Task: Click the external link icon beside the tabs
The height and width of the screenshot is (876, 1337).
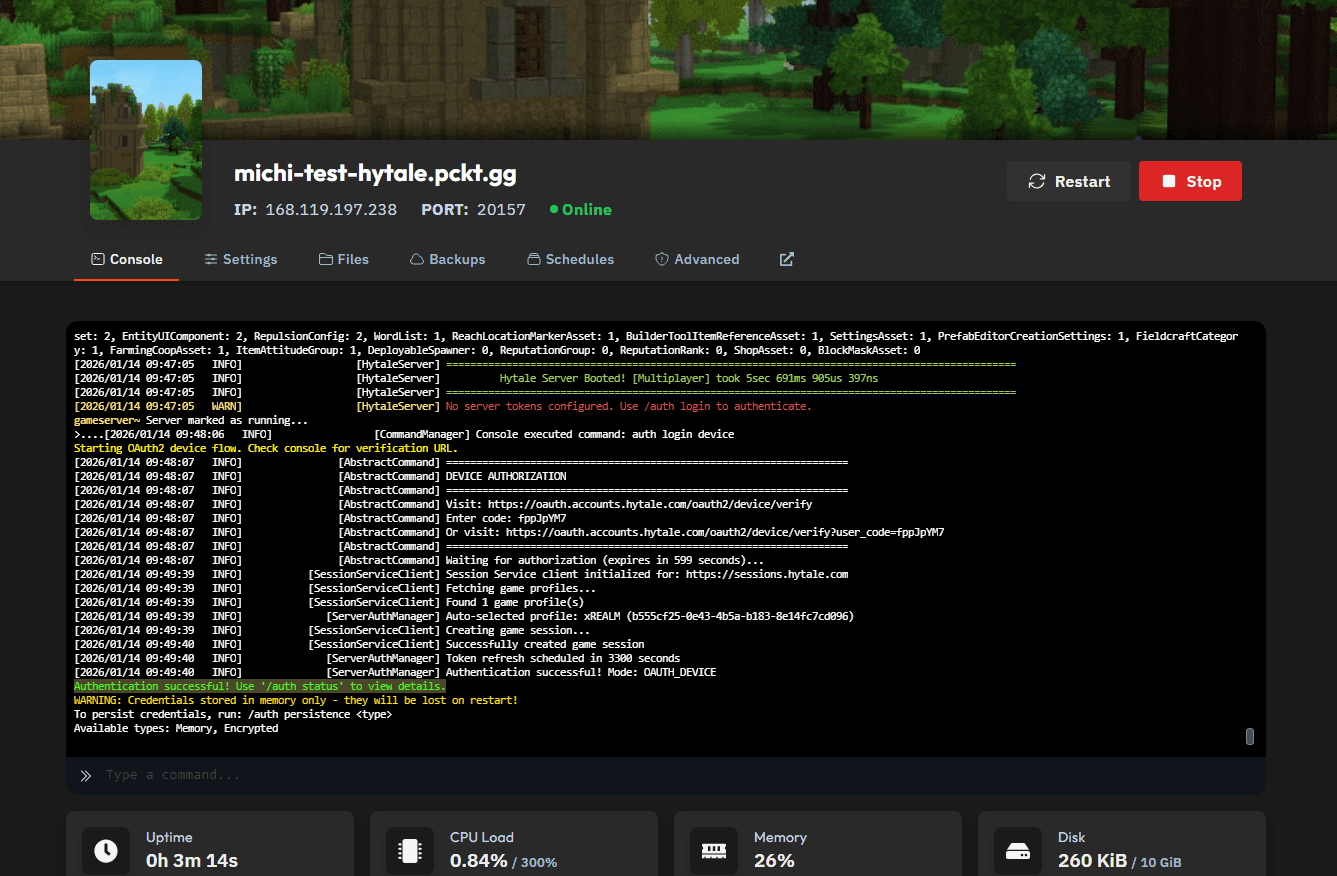Action: pyautogui.click(x=786, y=259)
